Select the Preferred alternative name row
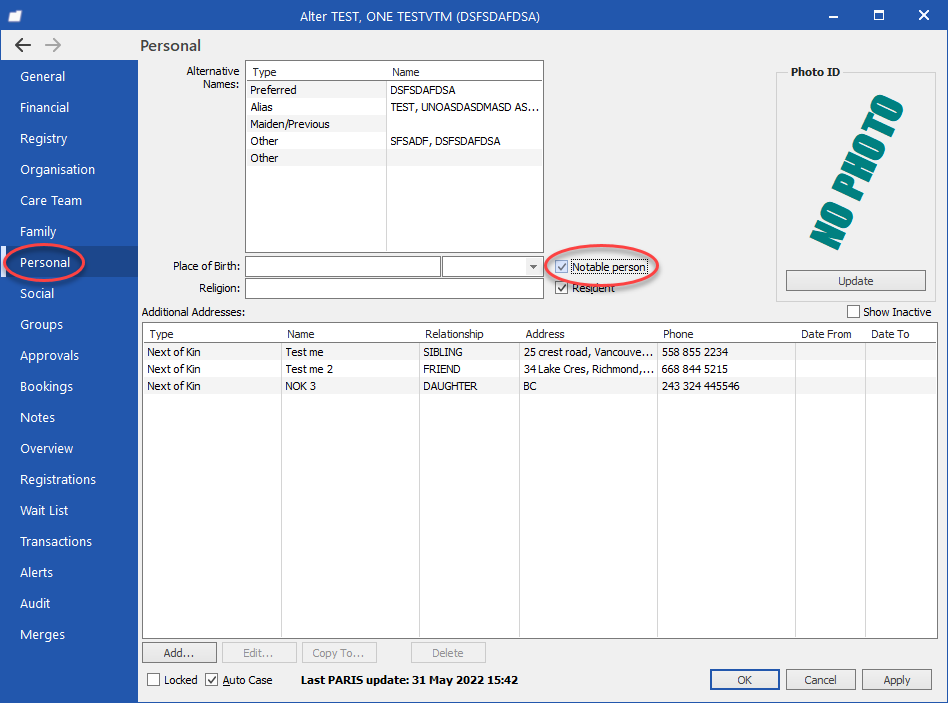The image size is (948, 703). (x=394, y=90)
